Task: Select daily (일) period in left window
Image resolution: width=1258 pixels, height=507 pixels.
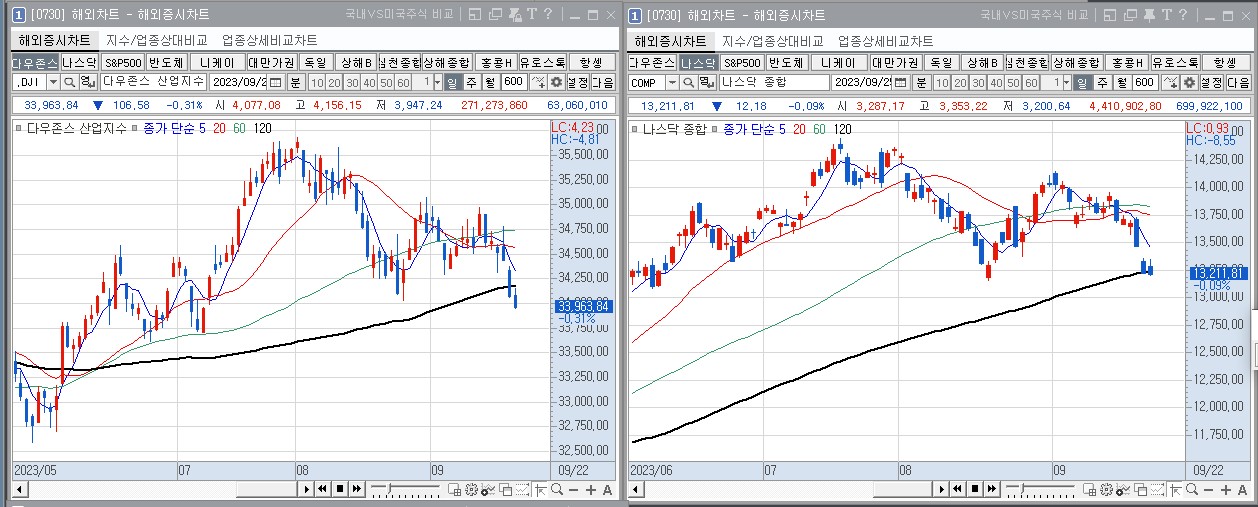Action: click(452, 82)
